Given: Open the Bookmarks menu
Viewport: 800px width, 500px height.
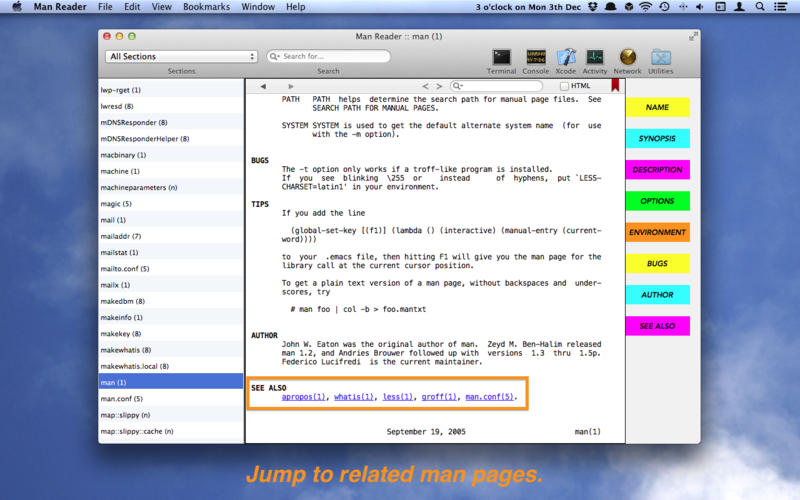Looking at the screenshot, I should click(x=206, y=7).
